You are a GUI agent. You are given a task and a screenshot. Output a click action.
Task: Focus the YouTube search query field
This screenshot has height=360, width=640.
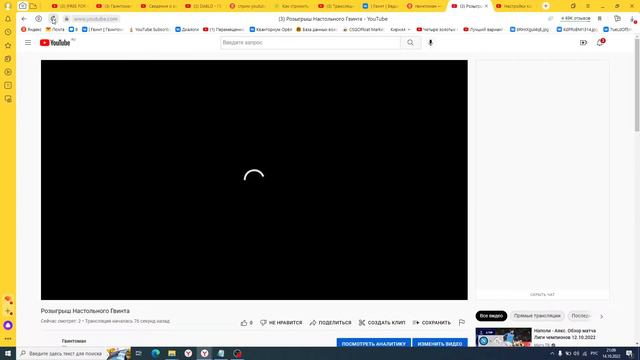311,42
